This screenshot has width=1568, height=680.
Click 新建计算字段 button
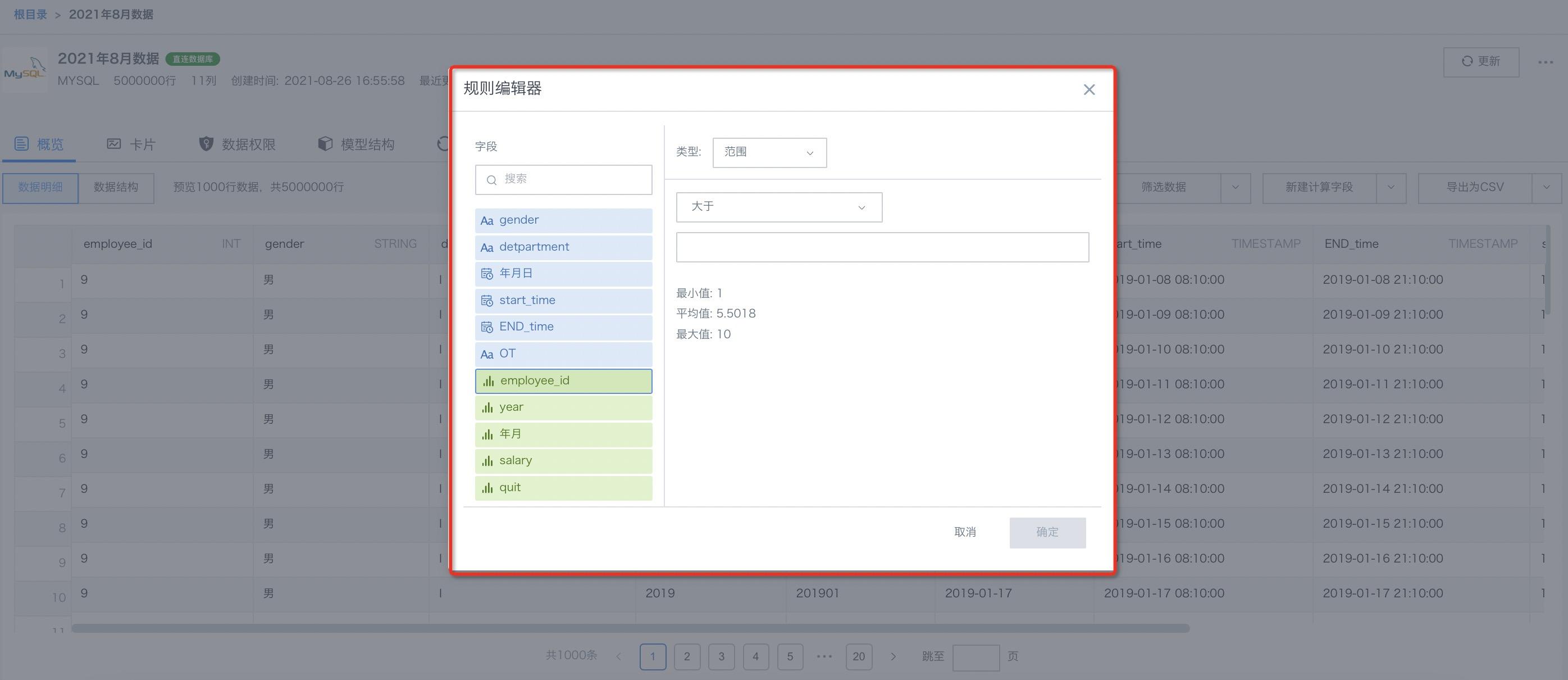pos(1319,188)
